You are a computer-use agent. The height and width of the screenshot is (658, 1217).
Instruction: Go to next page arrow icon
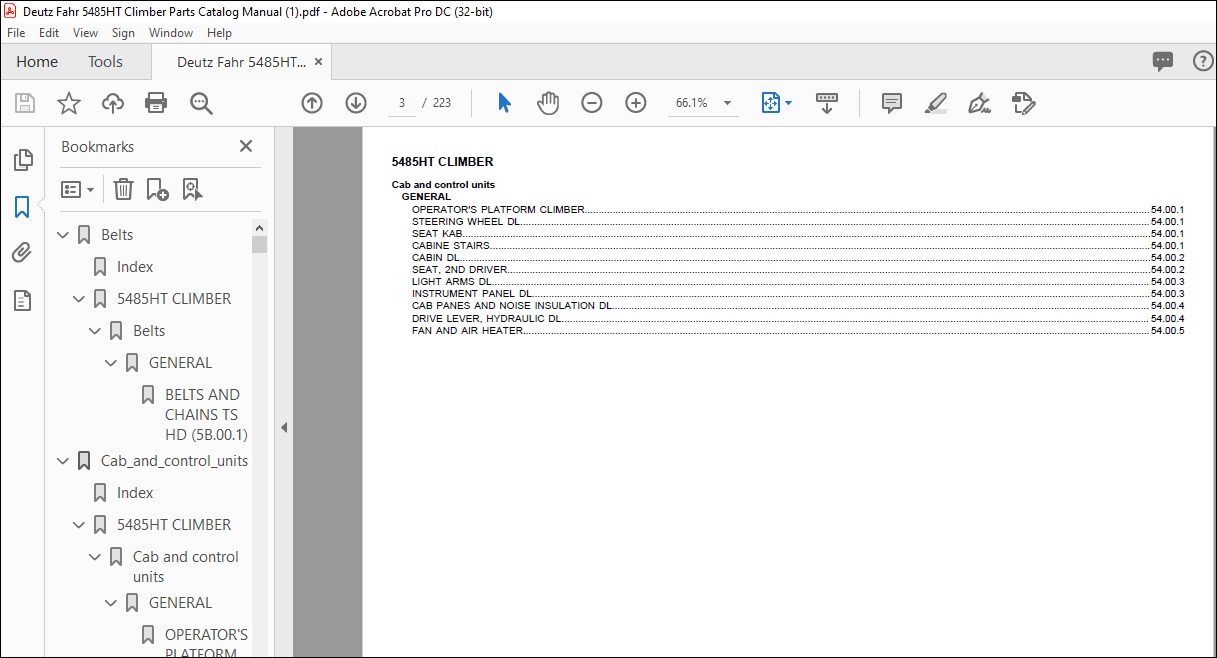pyautogui.click(x=356, y=103)
